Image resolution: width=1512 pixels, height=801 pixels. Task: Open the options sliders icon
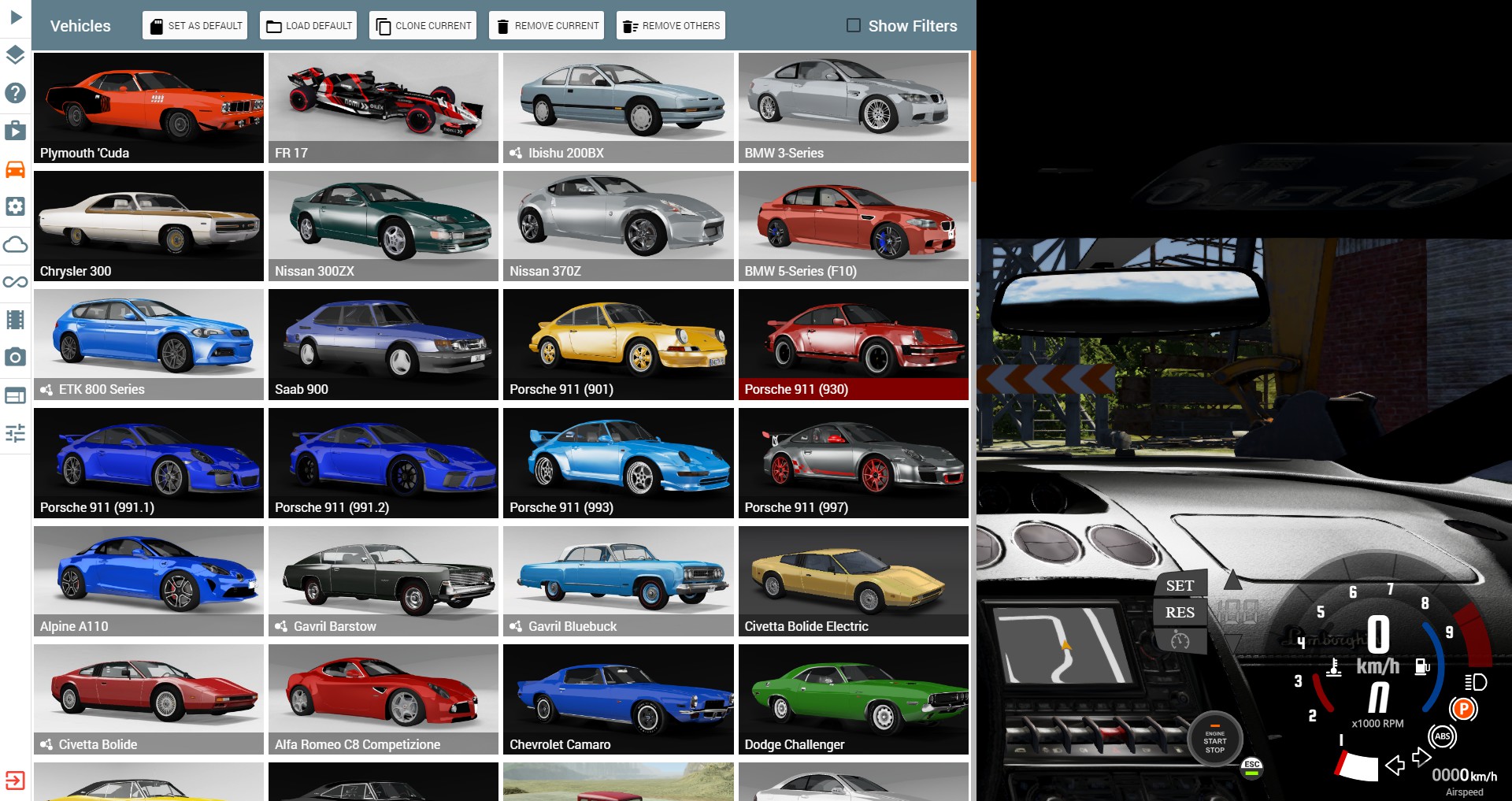tap(16, 433)
